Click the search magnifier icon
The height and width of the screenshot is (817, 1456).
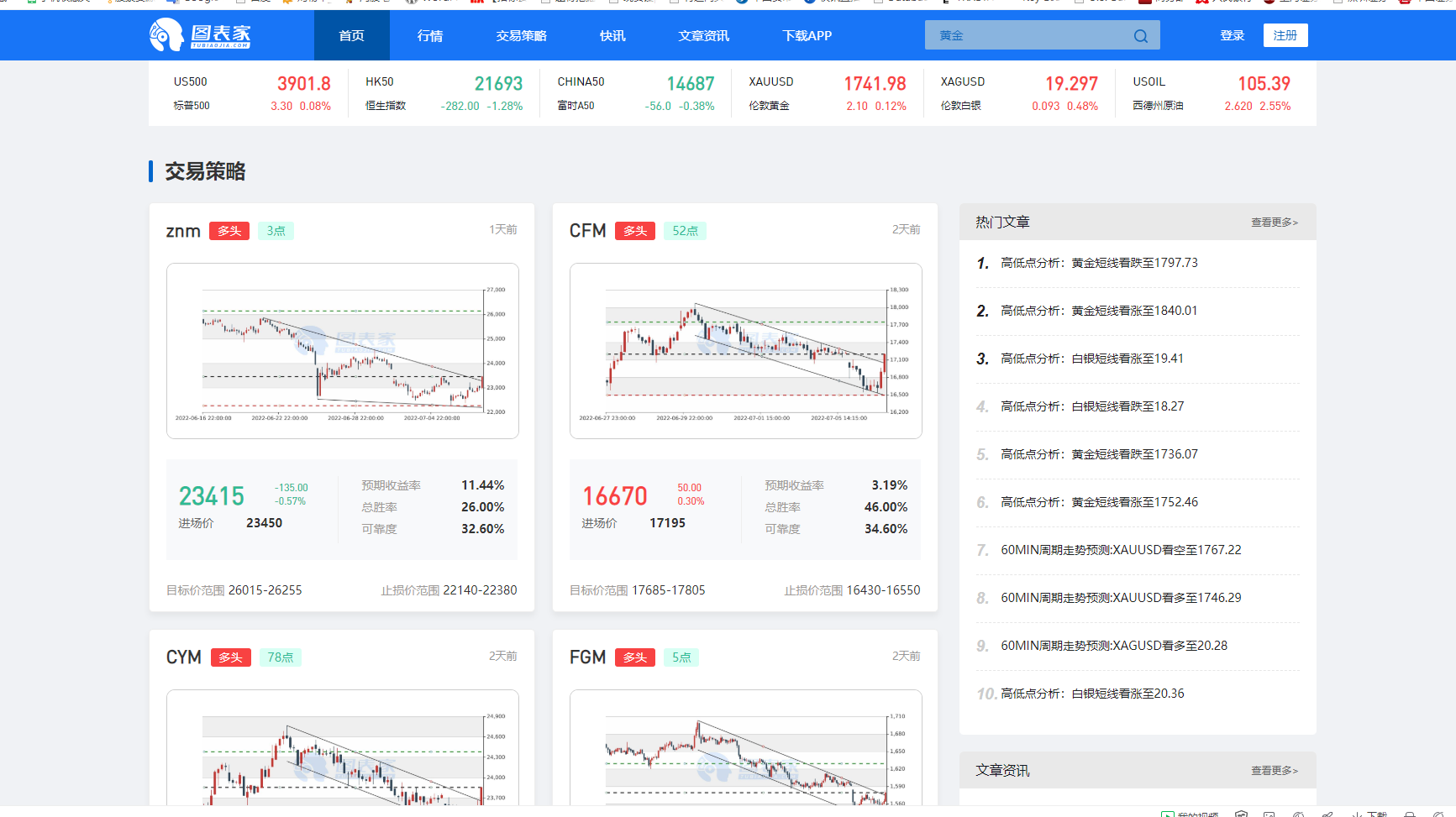(x=1140, y=36)
